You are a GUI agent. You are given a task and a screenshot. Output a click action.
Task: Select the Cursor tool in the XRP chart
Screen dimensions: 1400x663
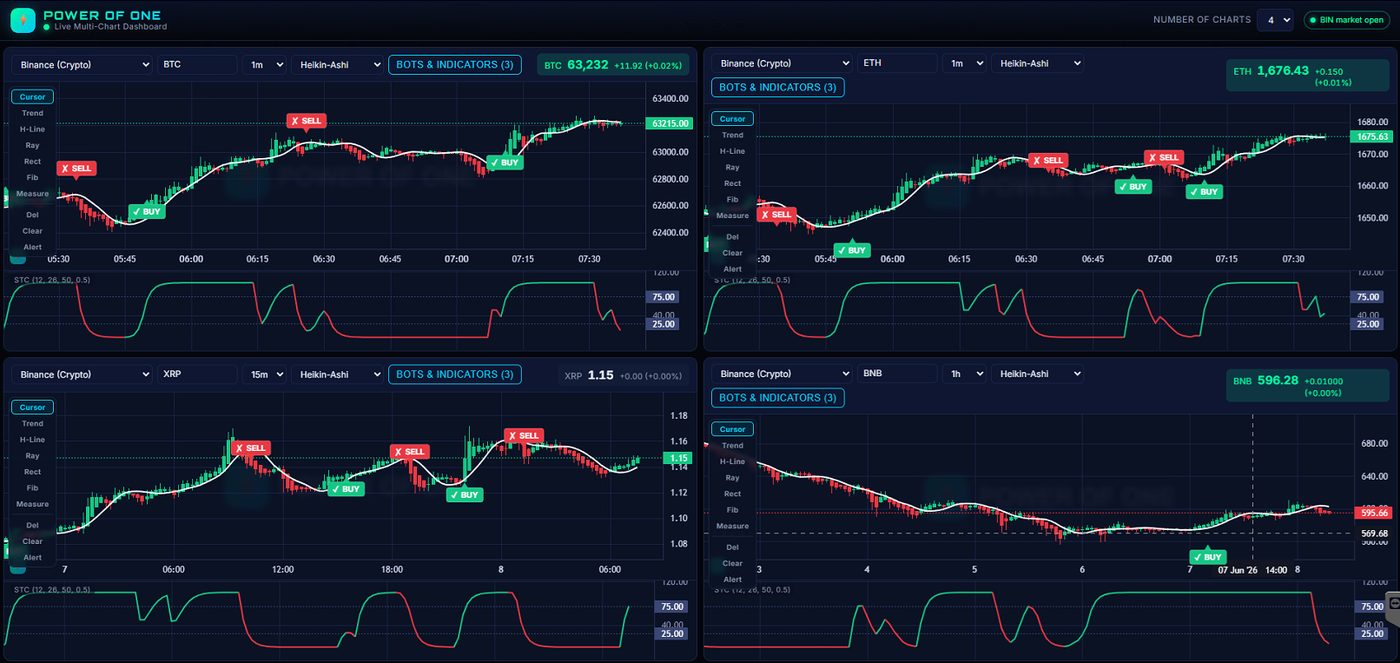point(32,407)
